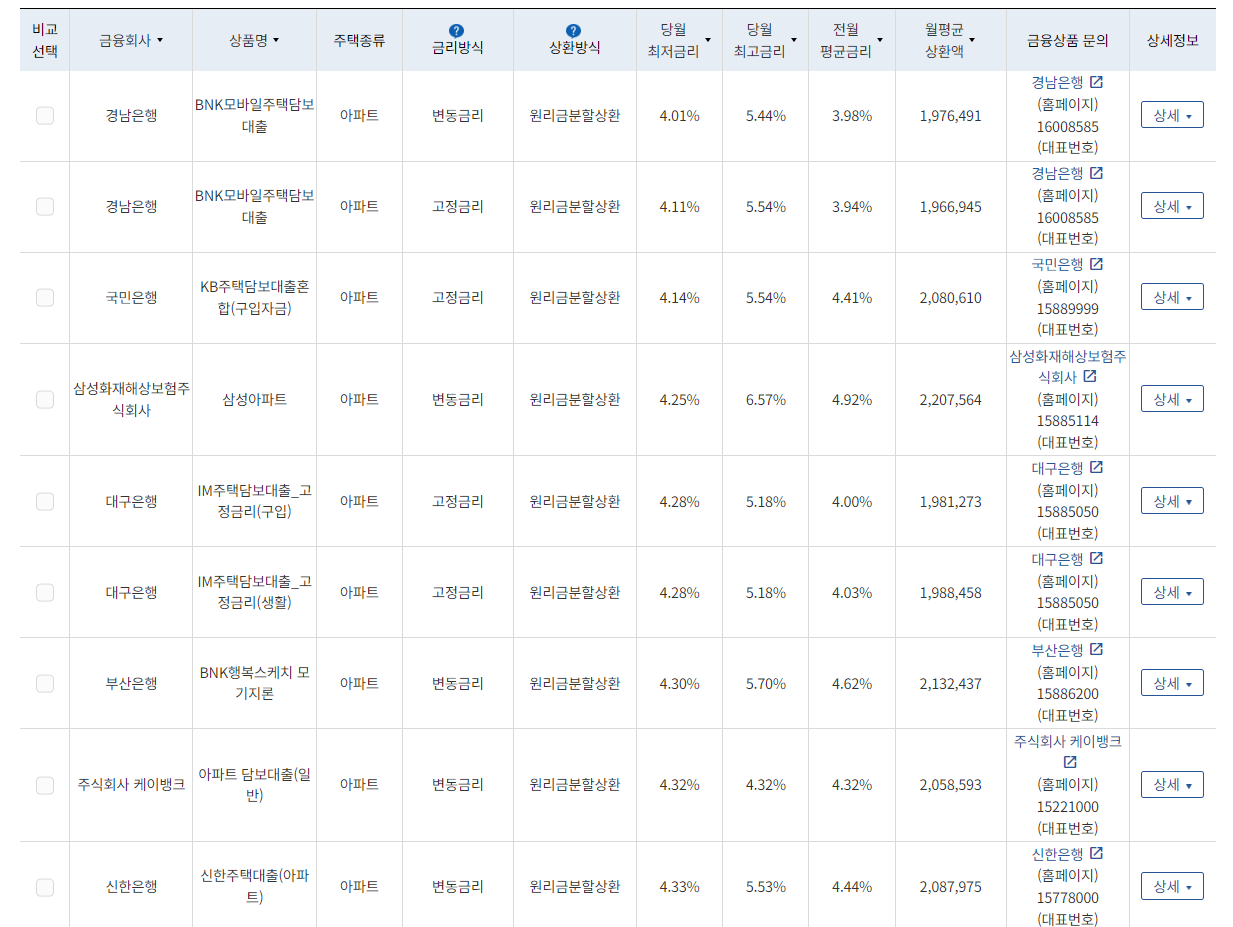Viewport: 1233px width, 927px height.
Task: Click the 주택종류 column header
Action: coord(359,41)
